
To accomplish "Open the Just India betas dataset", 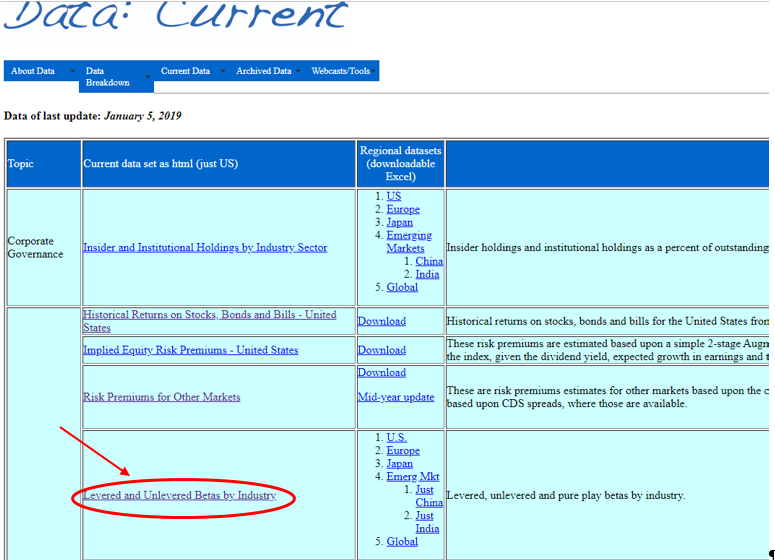I will 427,522.
